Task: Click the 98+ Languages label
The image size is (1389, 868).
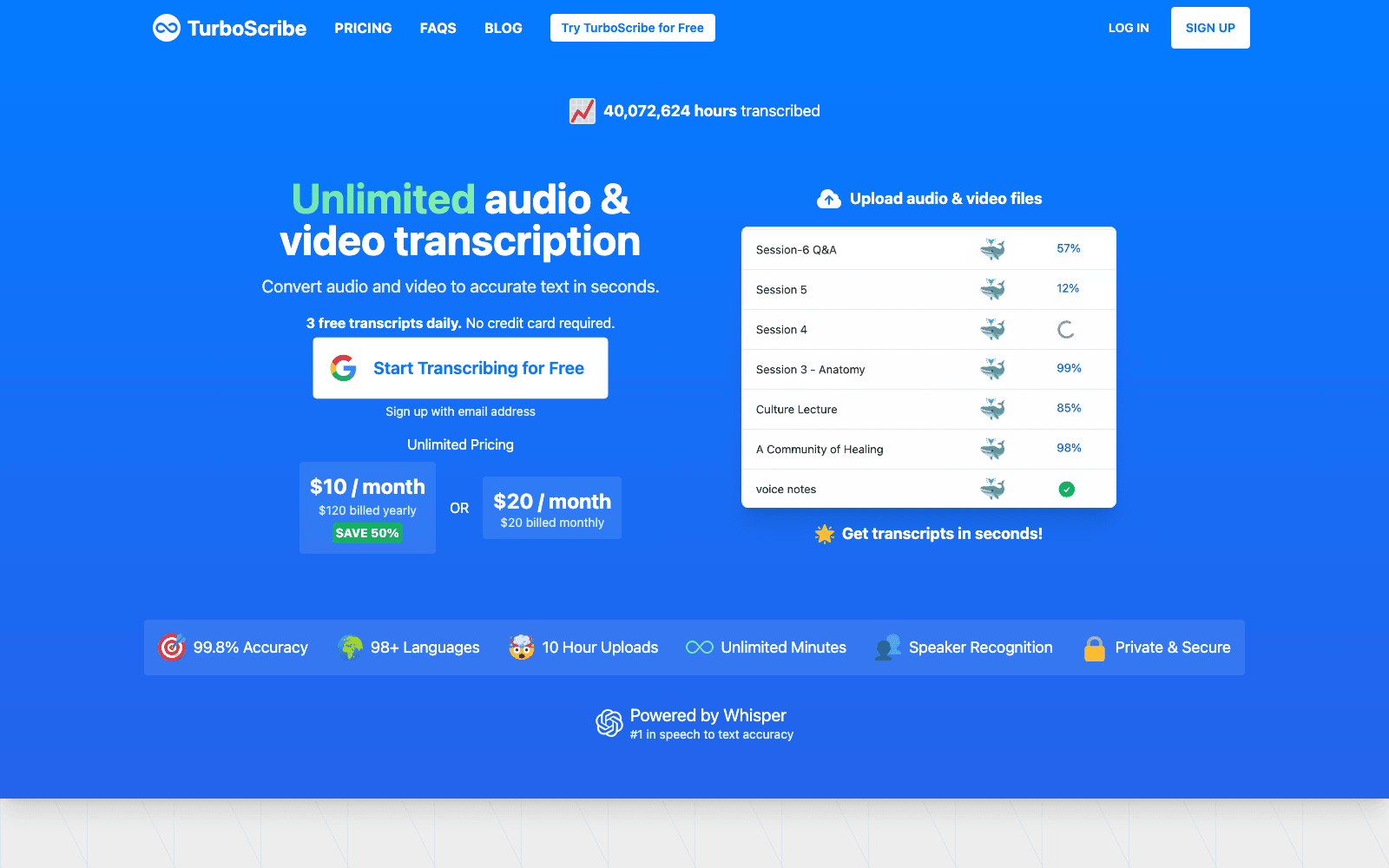Action: (425, 648)
